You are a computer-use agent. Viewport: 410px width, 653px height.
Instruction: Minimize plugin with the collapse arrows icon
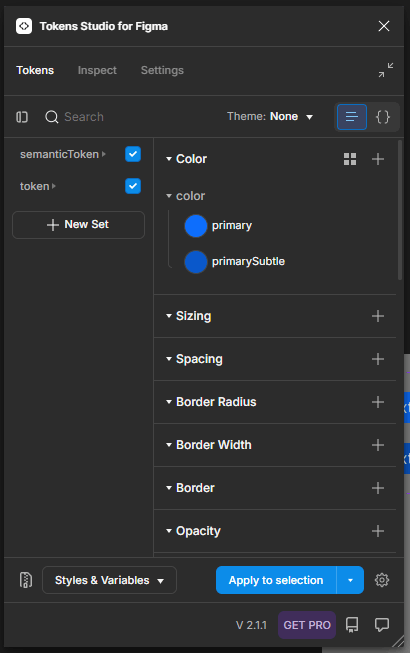click(386, 70)
